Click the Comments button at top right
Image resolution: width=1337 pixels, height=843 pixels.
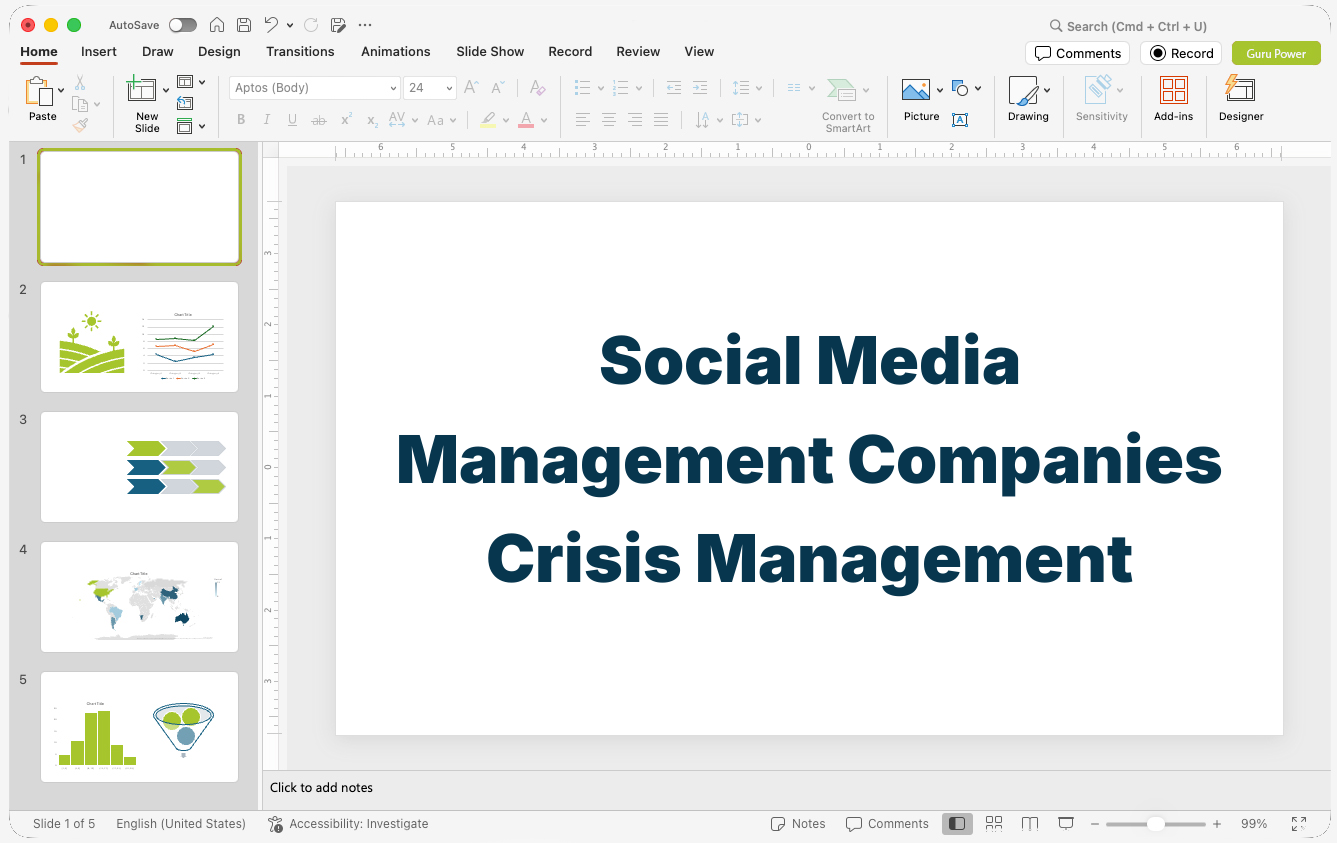(x=1077, y=53)
